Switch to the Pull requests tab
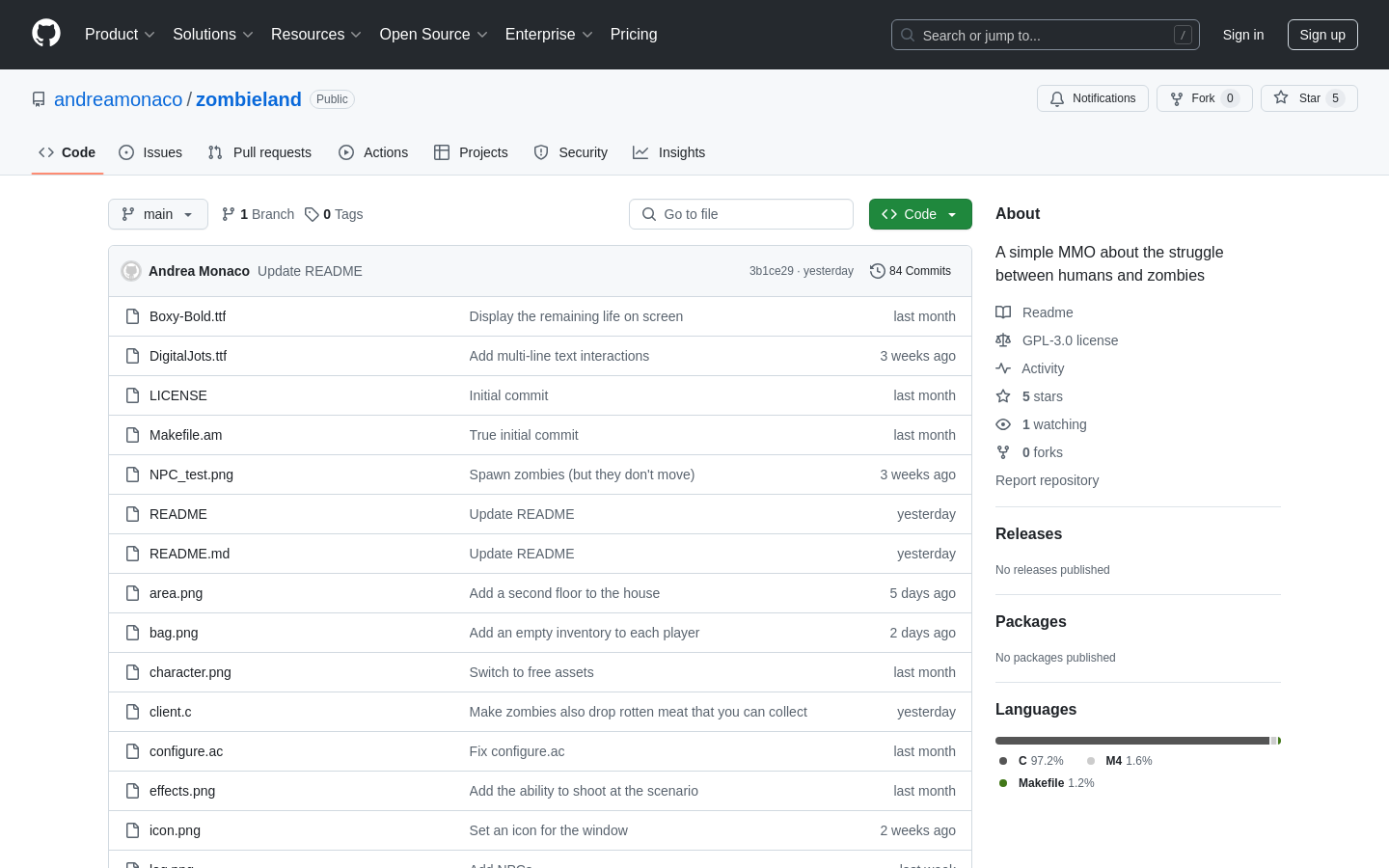The image size is (1389, 868). coord(259,152)
